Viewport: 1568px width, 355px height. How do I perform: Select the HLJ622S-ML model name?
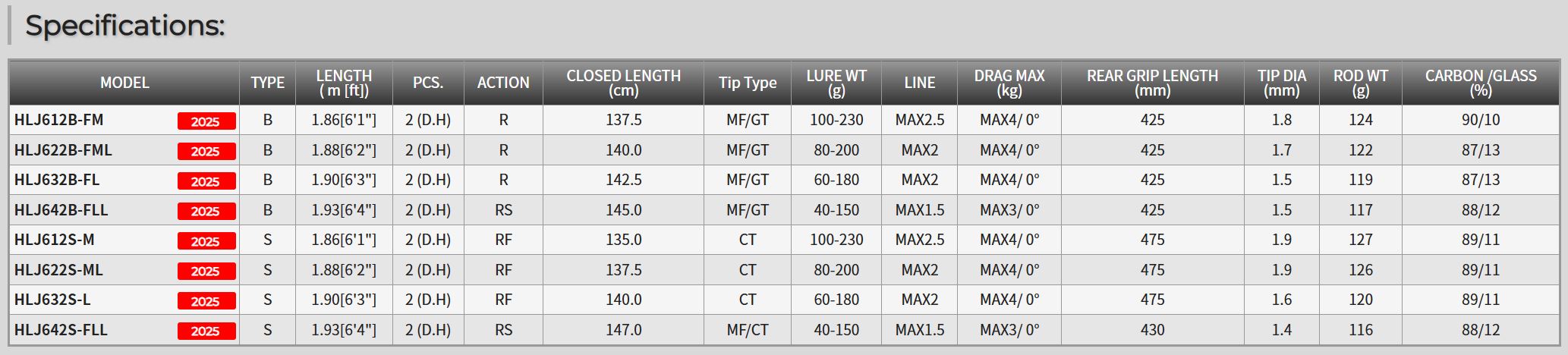pos(58,270)
